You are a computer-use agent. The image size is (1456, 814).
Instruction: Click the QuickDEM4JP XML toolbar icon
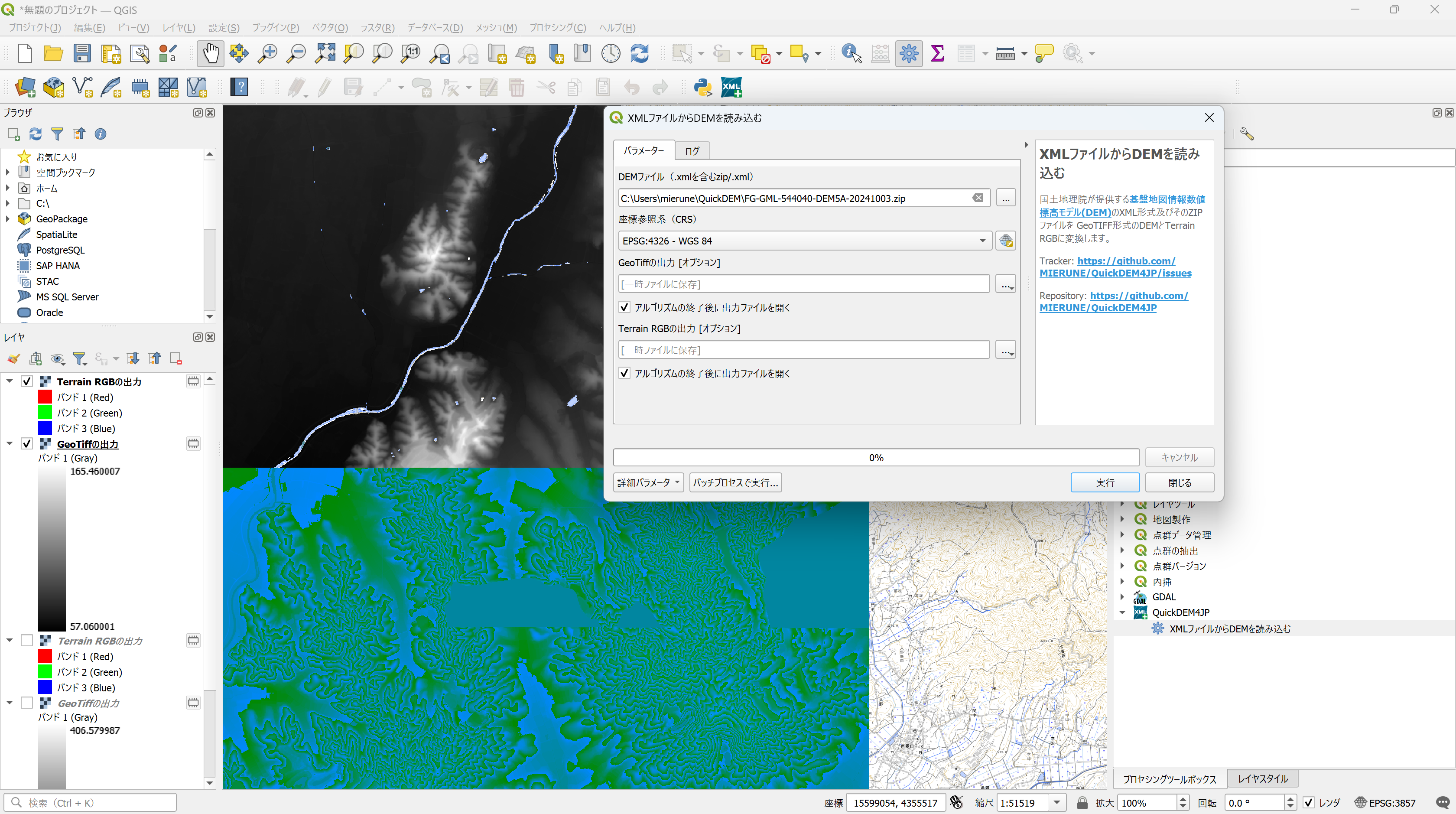point(731,88)
